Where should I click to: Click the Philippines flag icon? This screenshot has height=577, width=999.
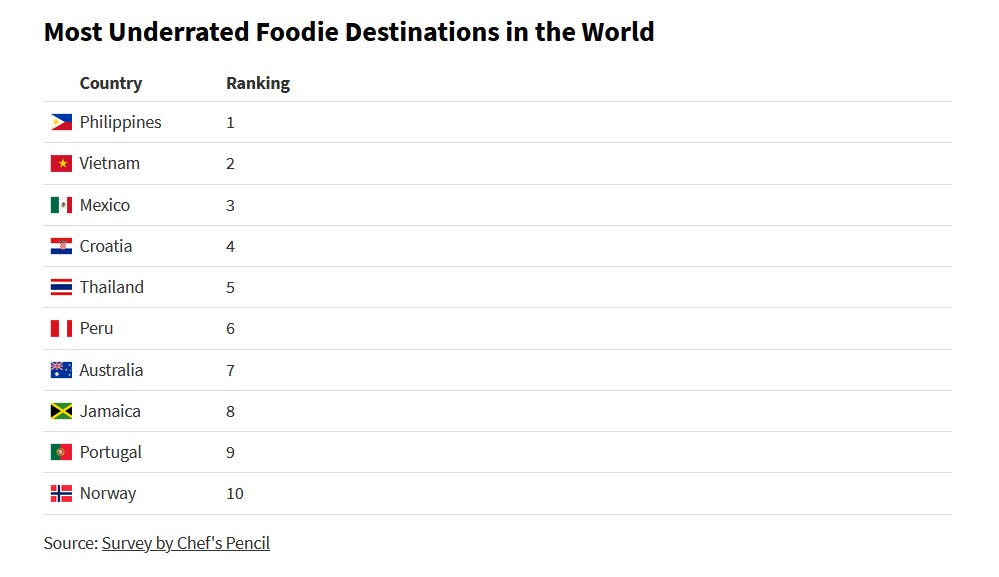click(61, 122)
